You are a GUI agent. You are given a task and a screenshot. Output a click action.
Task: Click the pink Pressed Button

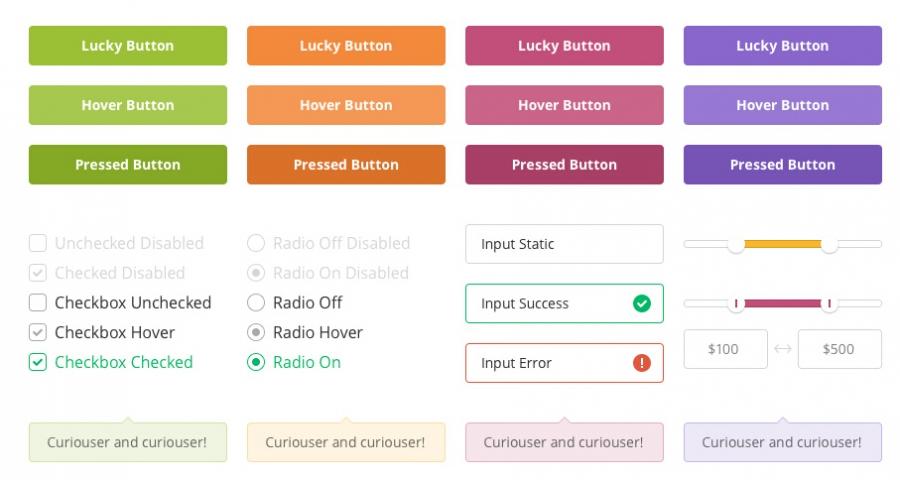click(564, 165)
